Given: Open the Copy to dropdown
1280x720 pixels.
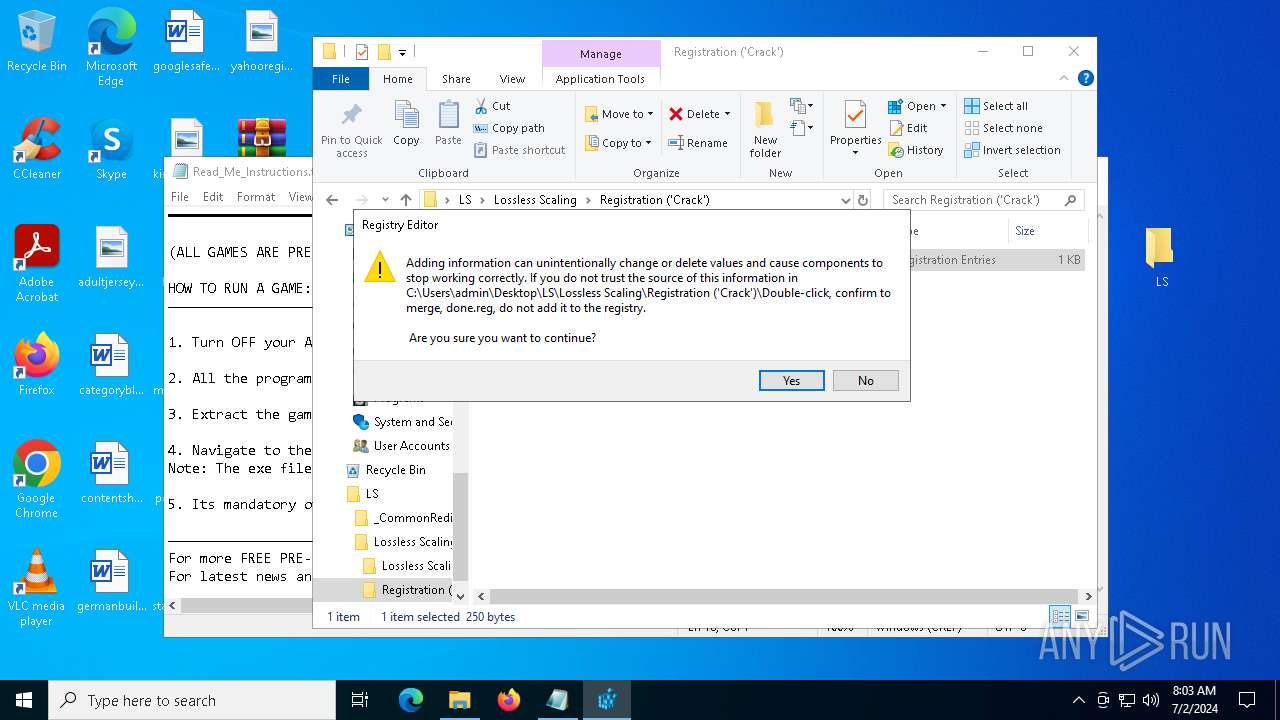Looking at the screenshot, I should (618, 143).
